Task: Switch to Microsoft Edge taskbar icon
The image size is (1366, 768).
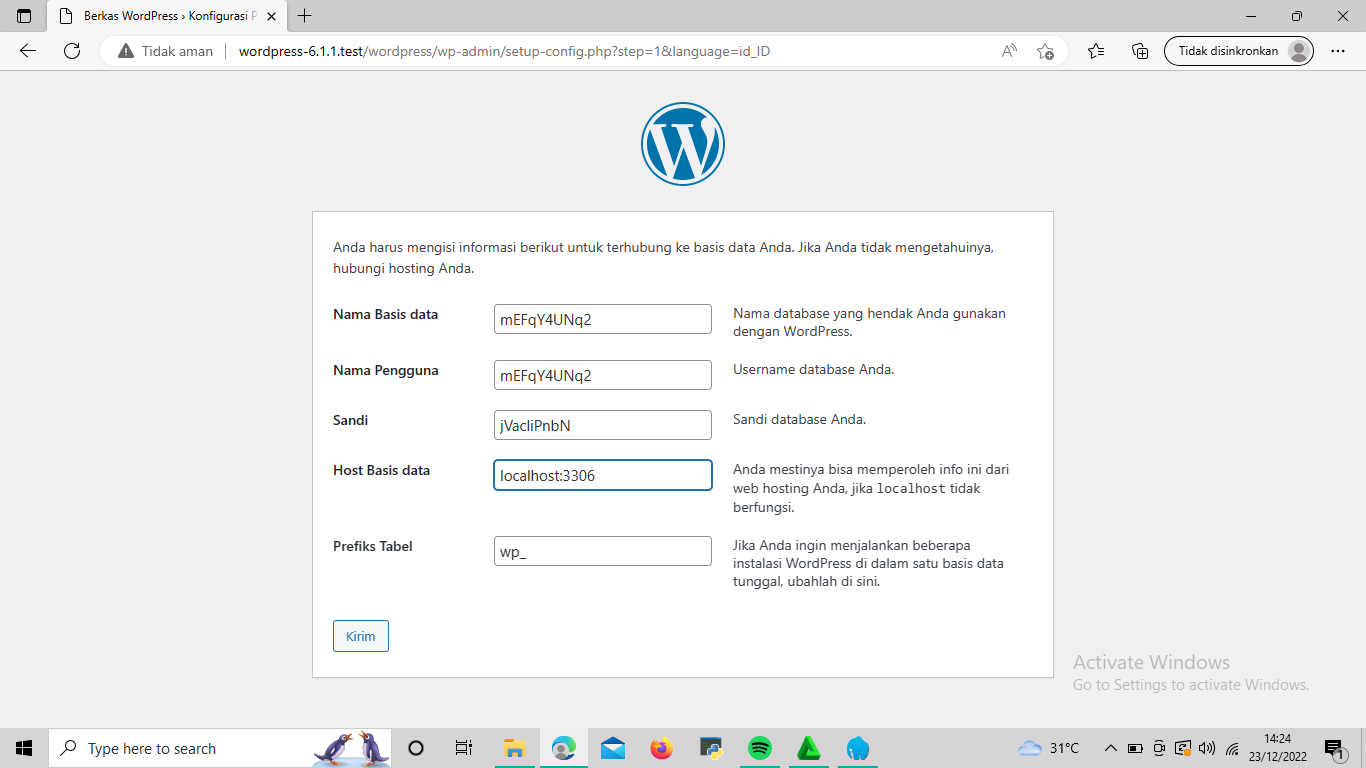Action: (564, 748)
